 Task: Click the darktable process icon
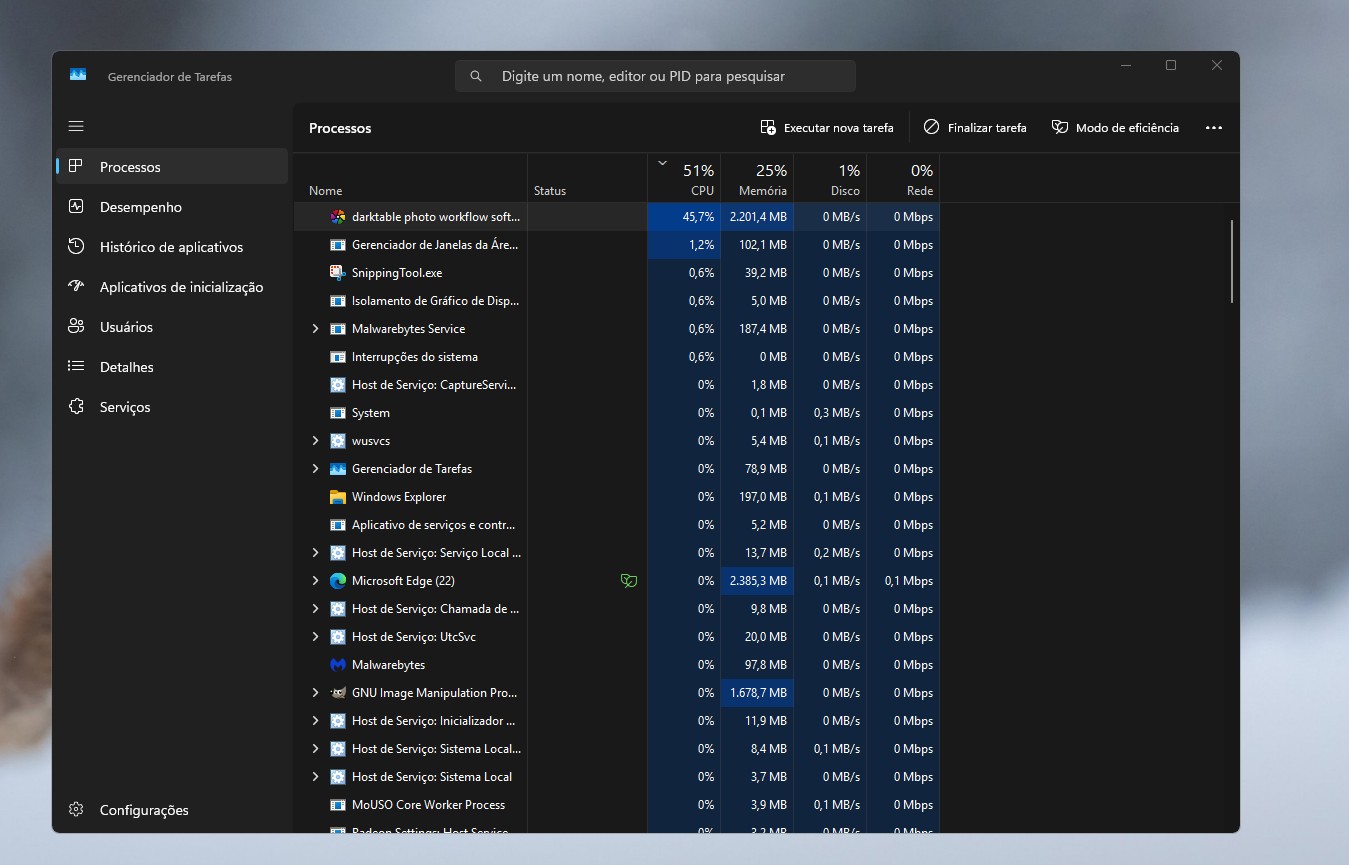click(338, 217)
